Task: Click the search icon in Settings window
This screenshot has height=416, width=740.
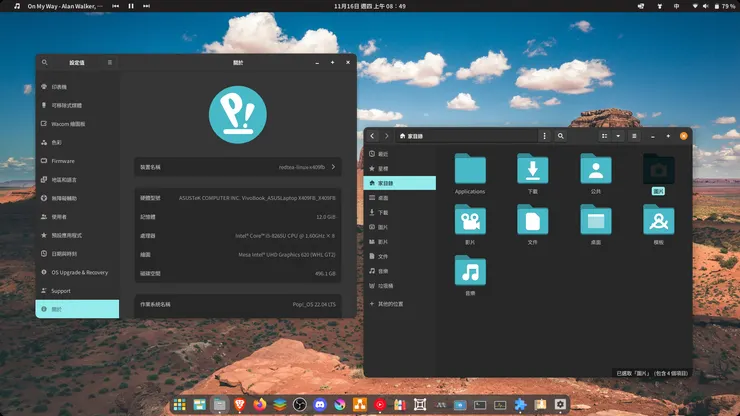Action: [x=45, y=63]
